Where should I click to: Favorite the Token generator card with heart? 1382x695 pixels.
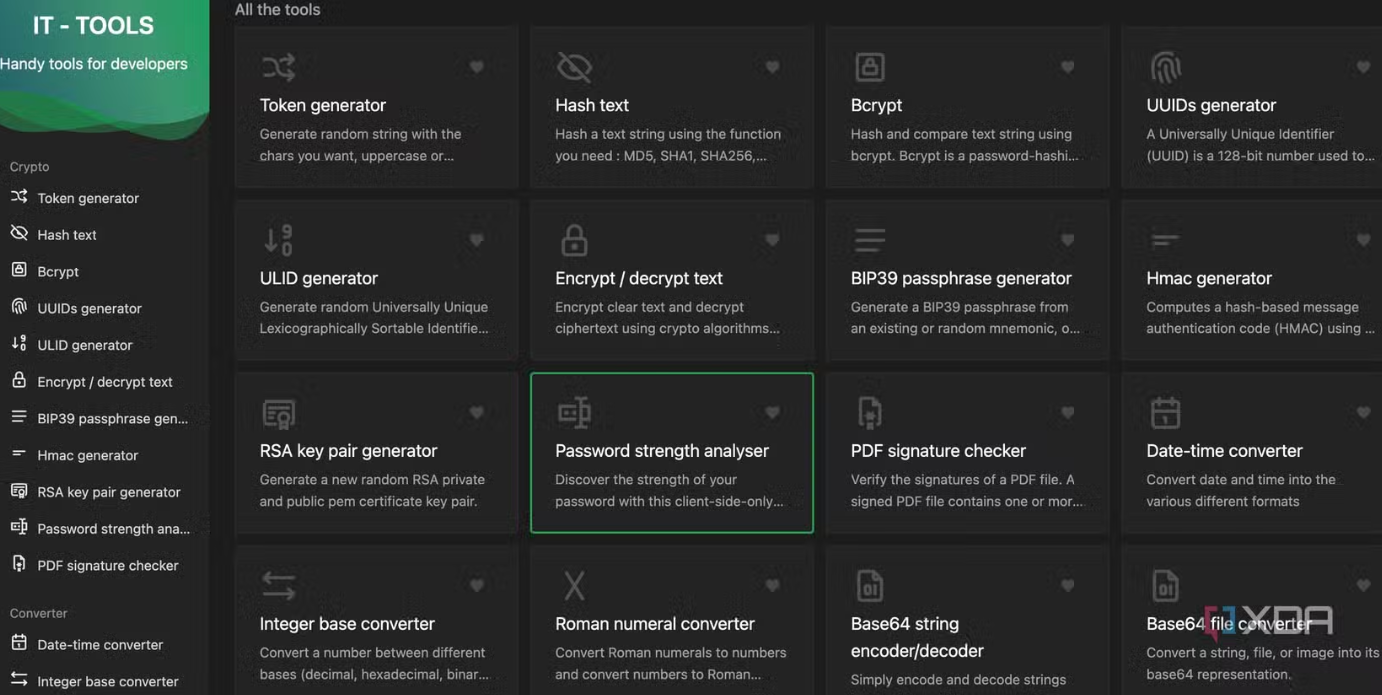pyautogui.click(x=477, y=67)
